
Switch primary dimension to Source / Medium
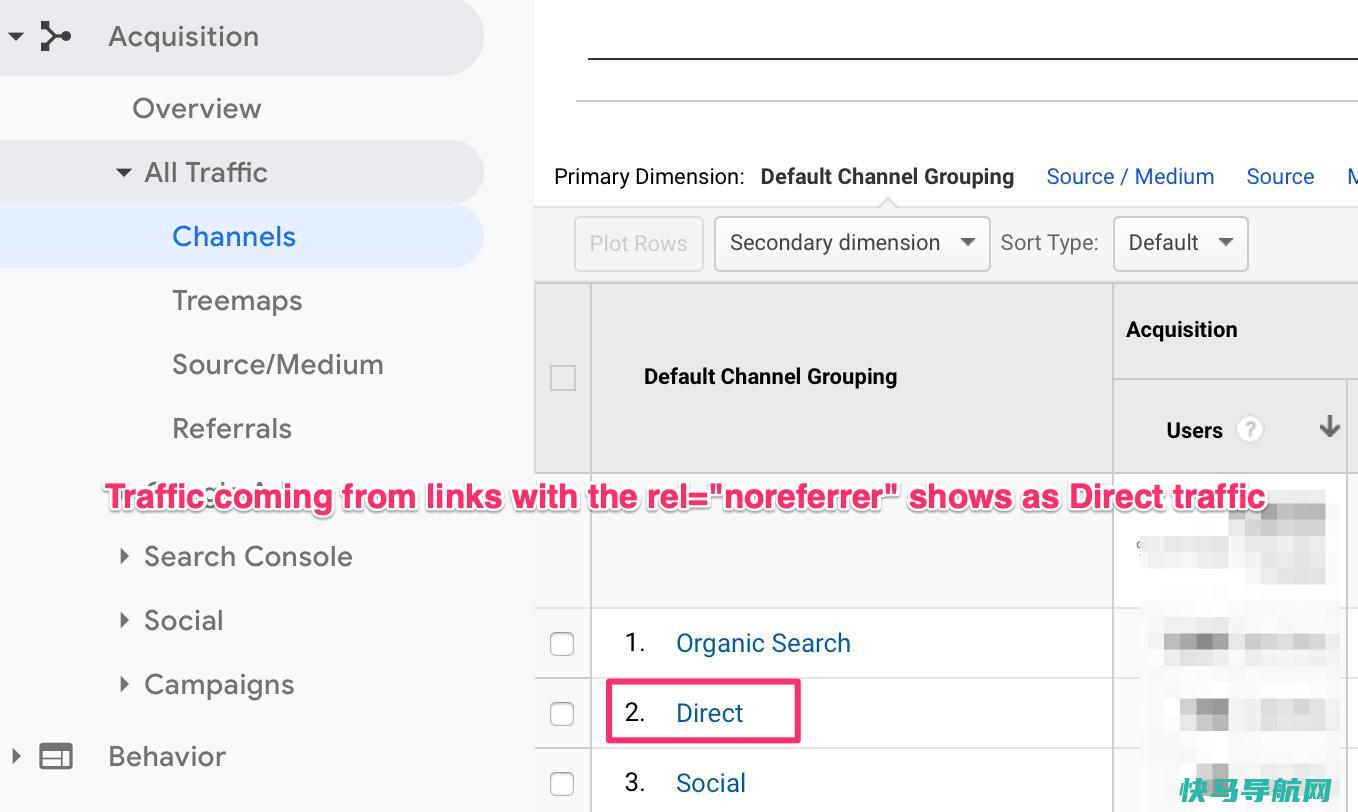coord(1130,176)
